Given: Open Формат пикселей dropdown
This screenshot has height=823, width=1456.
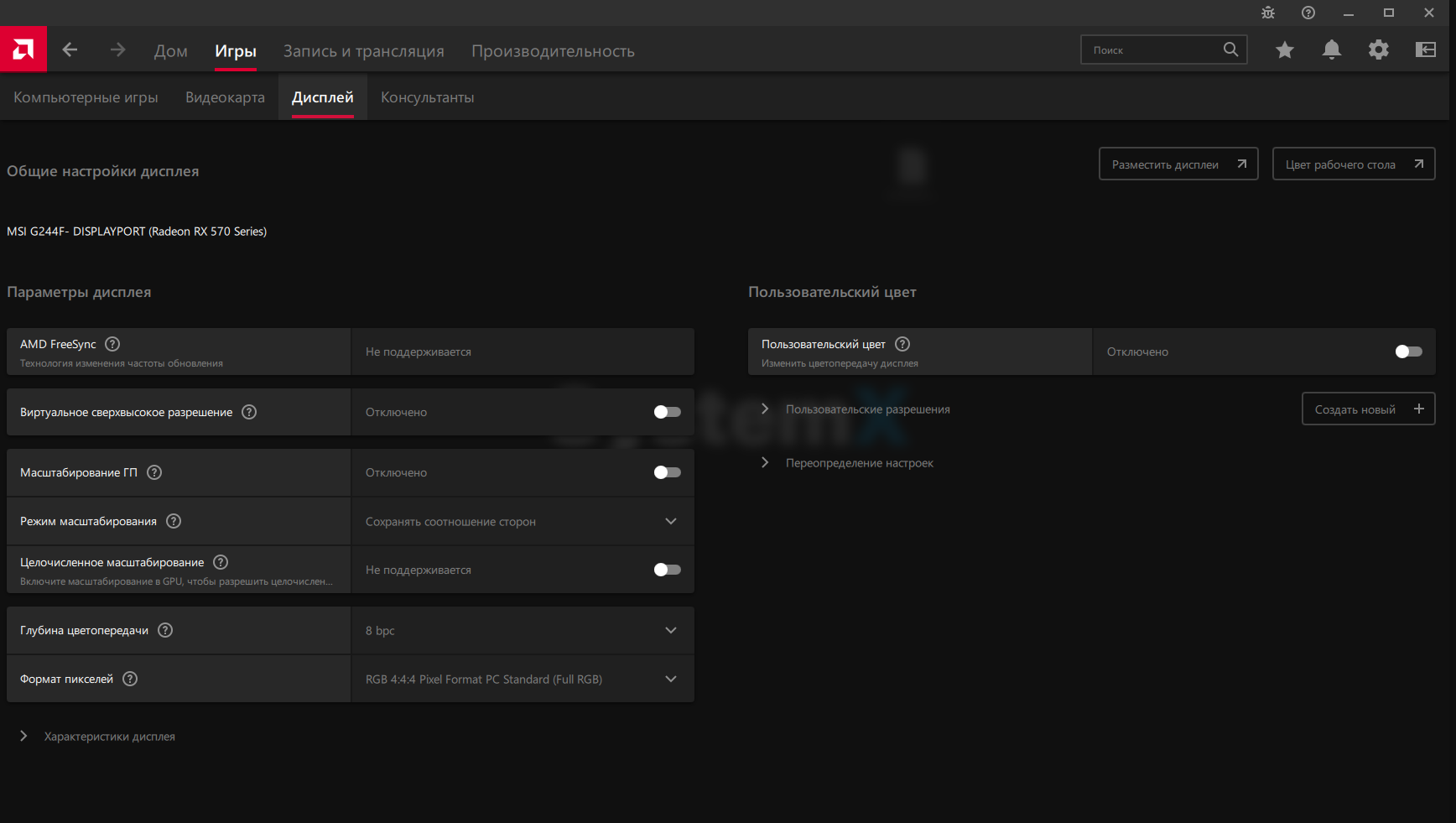Looking at the screenshot, I should pyautogui.click(x=523, y=679).
